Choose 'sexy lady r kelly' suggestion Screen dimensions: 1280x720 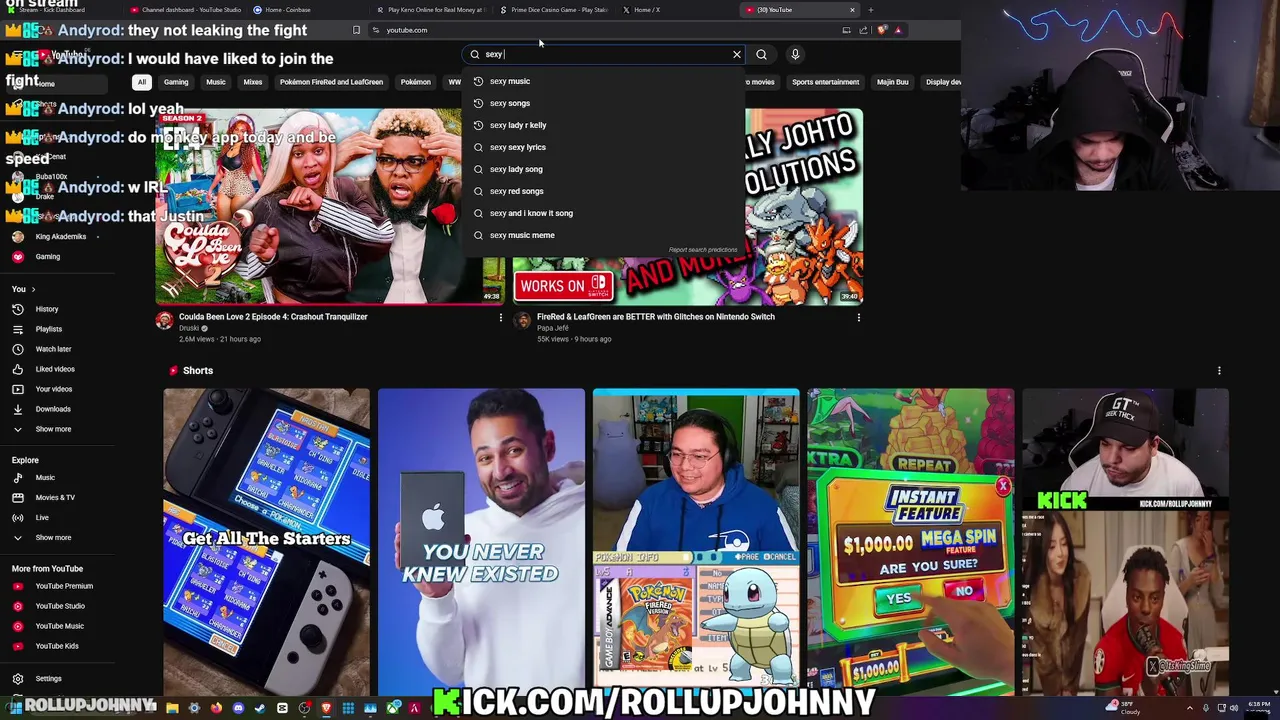pyautogui.click(x=603, y=125)
